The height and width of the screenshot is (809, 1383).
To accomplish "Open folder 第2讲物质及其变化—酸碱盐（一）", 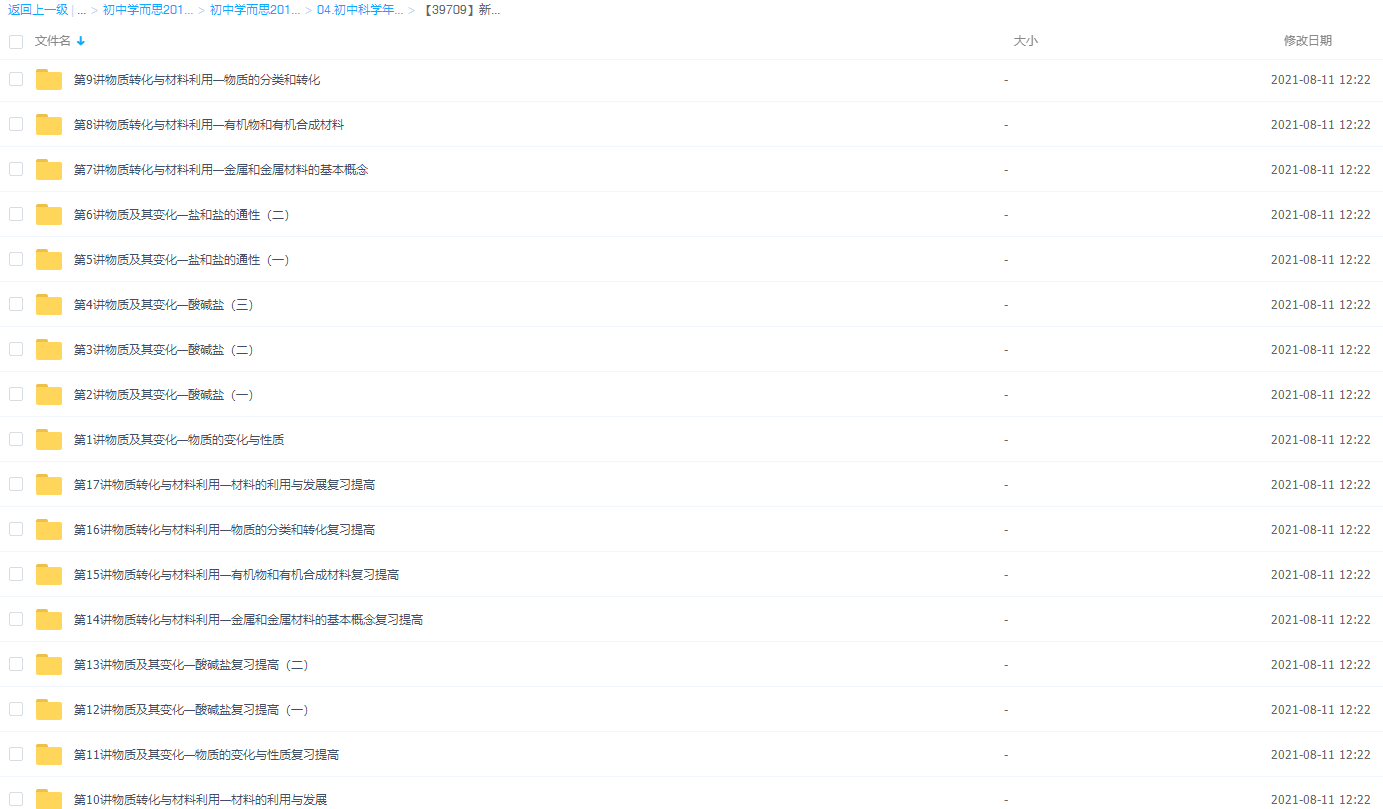I will point(163,395).
